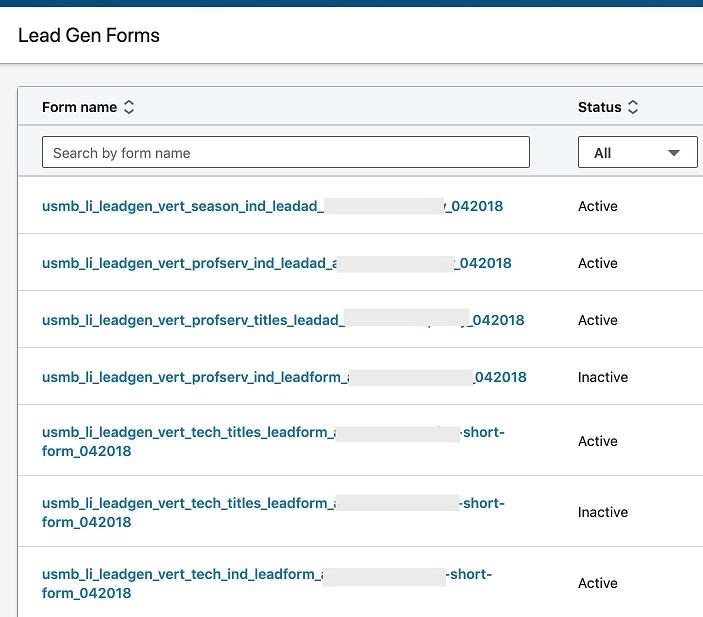The image size is (703, 617).
Task: Click Active status of profserv_ind_leadad row
Action: 598,264
